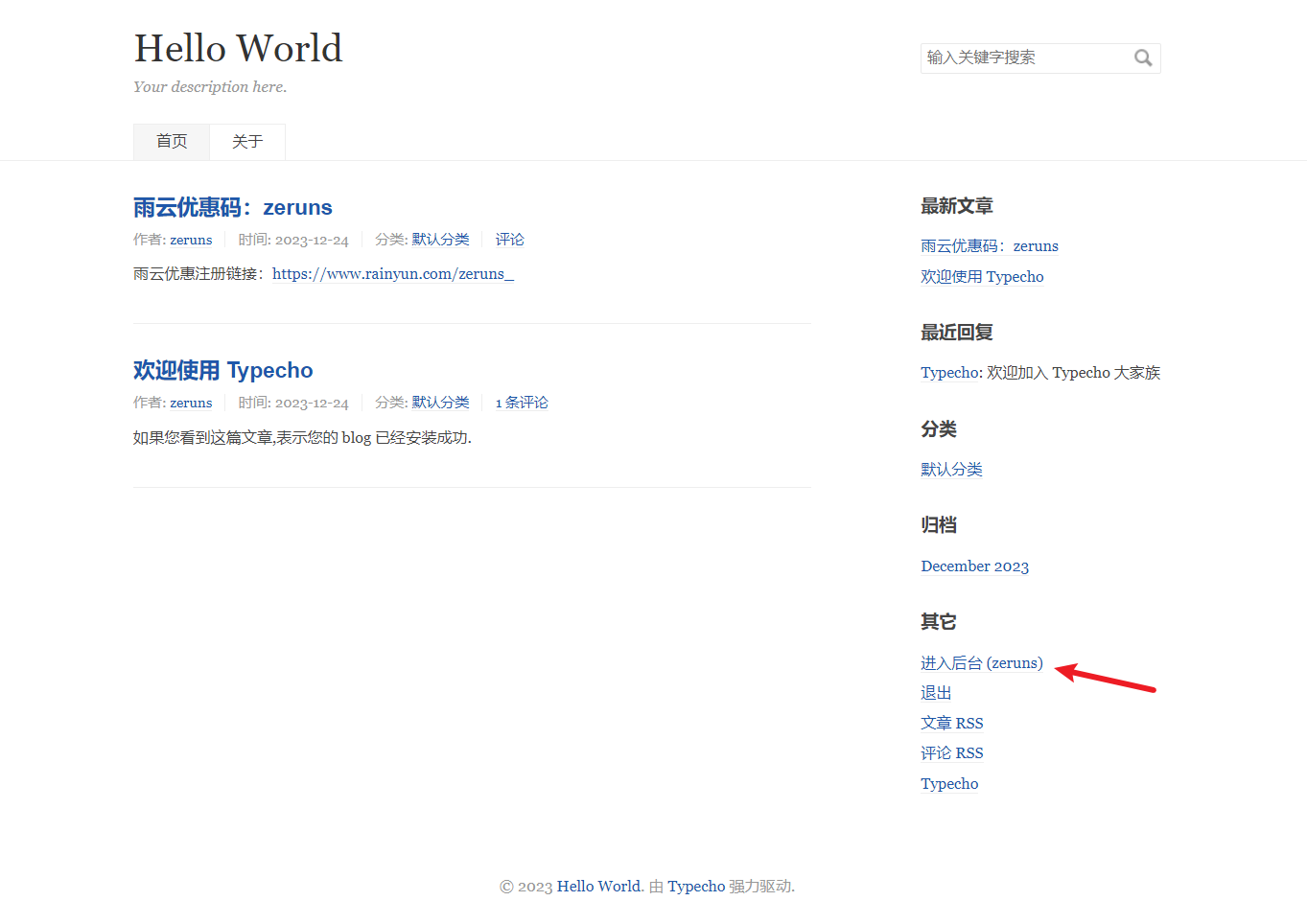
Task: Open 默认分类 category of 雨云优惠码 post
Action: click(x=441, y=240)
